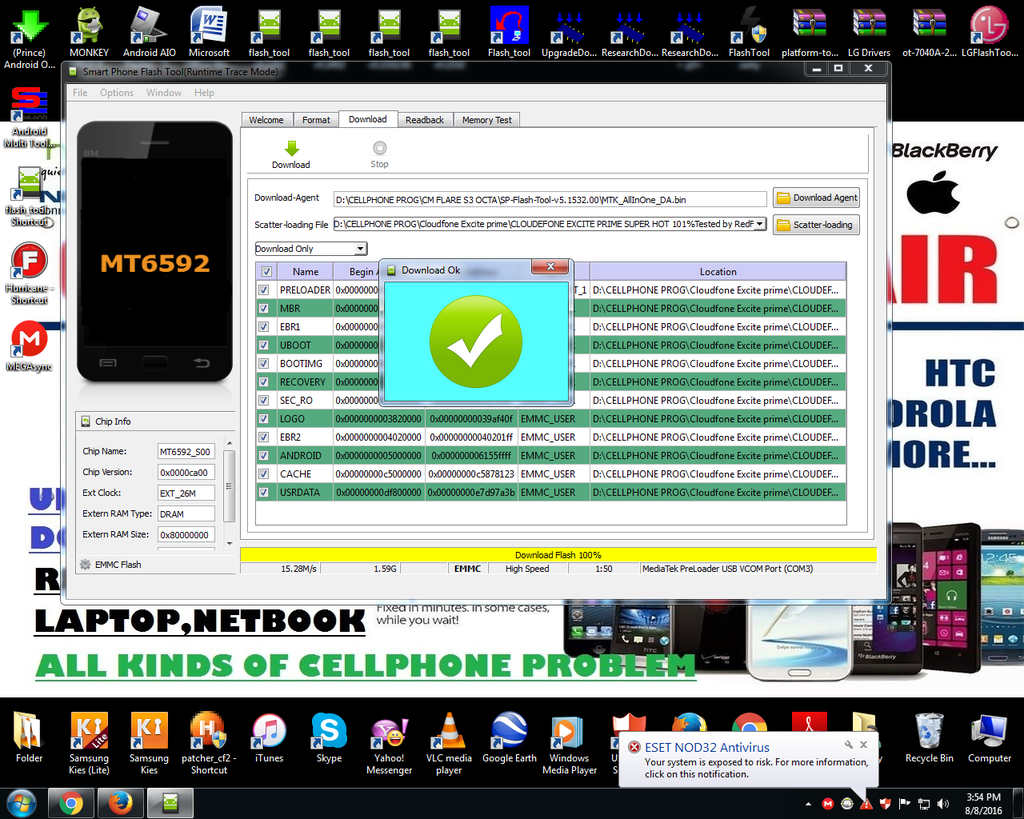Open the platform-to... archive icon
The height and width of the screenshot is (819, 1024).
pyautogui.click(x=810, y=31)
